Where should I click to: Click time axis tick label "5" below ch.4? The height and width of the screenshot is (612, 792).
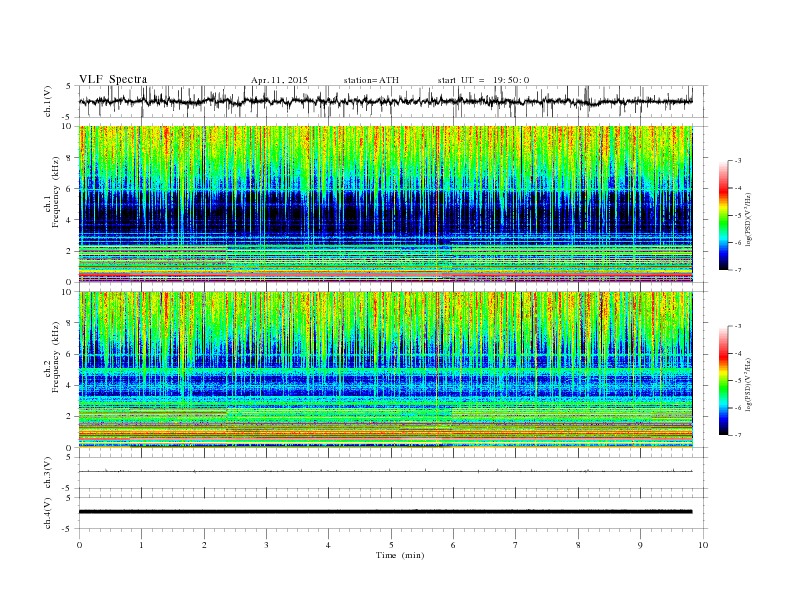pos(391,545)
